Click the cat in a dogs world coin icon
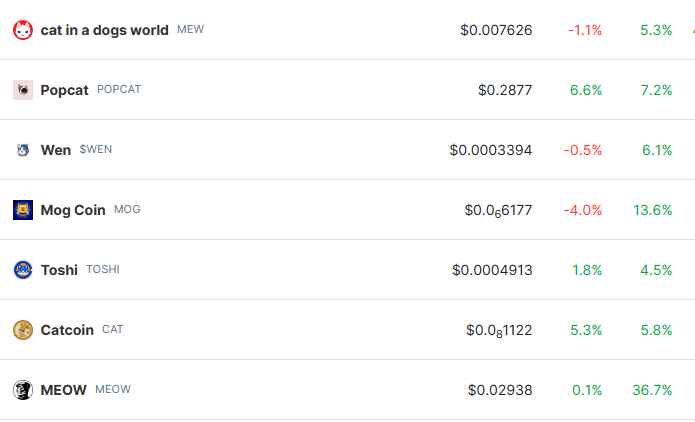695x422 pixels. pos(23,30)
